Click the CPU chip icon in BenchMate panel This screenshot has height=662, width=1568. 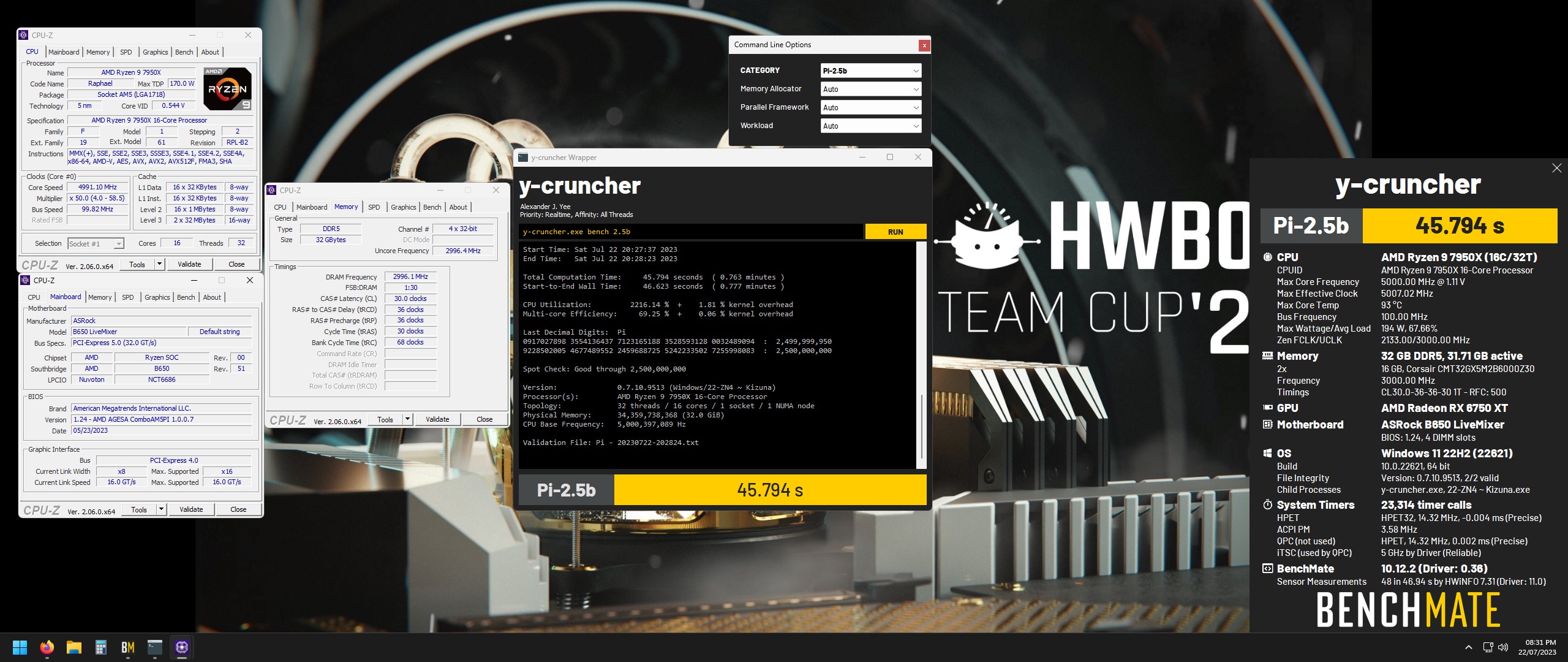pos(1268,257)
